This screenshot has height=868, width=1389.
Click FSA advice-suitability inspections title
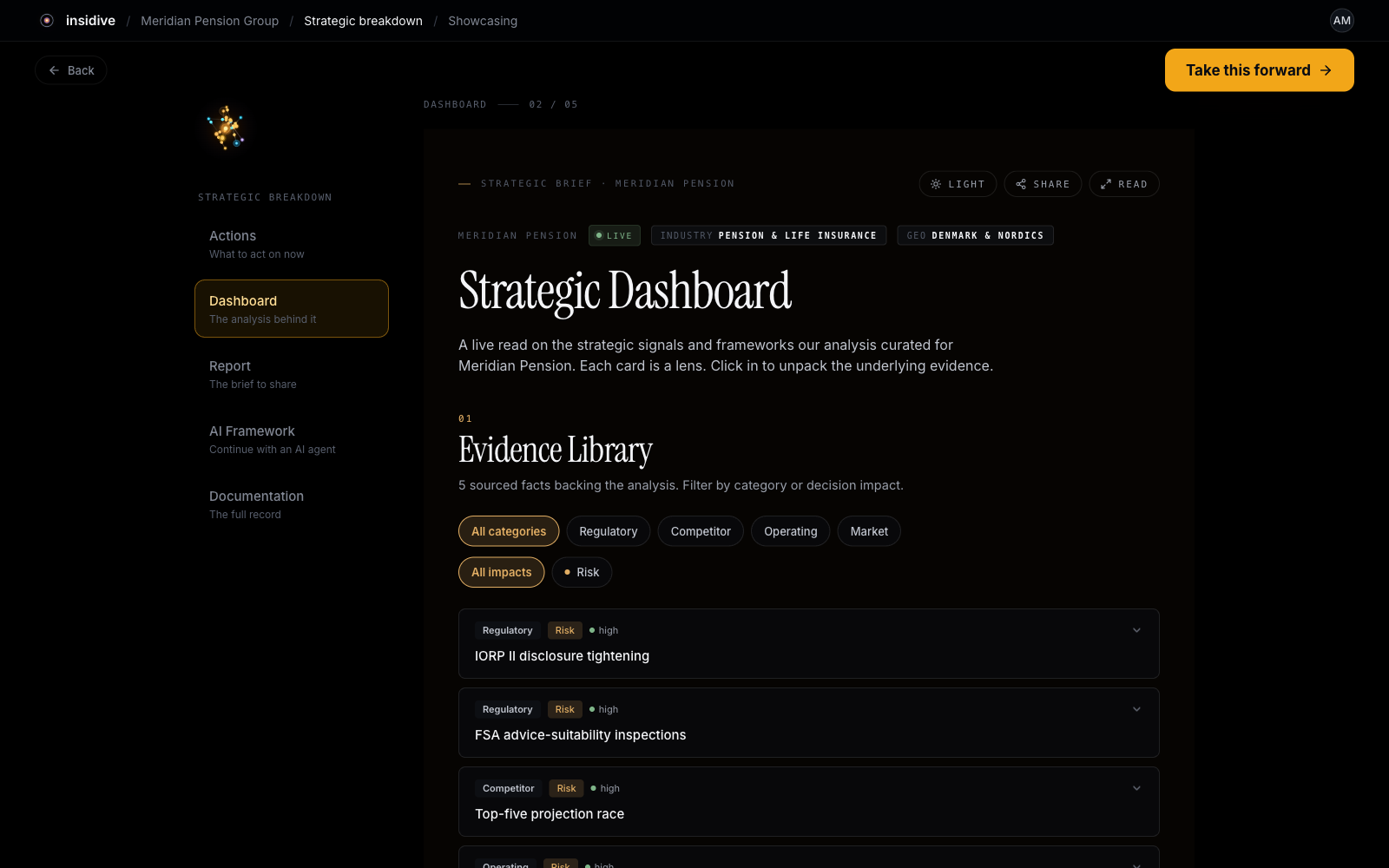(580, 735)
